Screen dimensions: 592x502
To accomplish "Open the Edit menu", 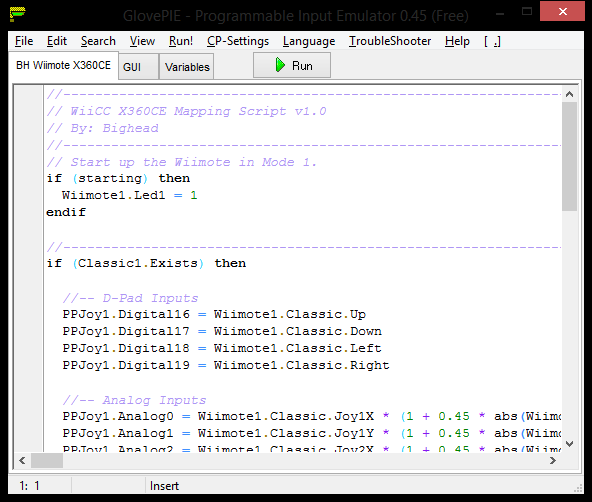I will pyautogui.click(x=57, y=41).
